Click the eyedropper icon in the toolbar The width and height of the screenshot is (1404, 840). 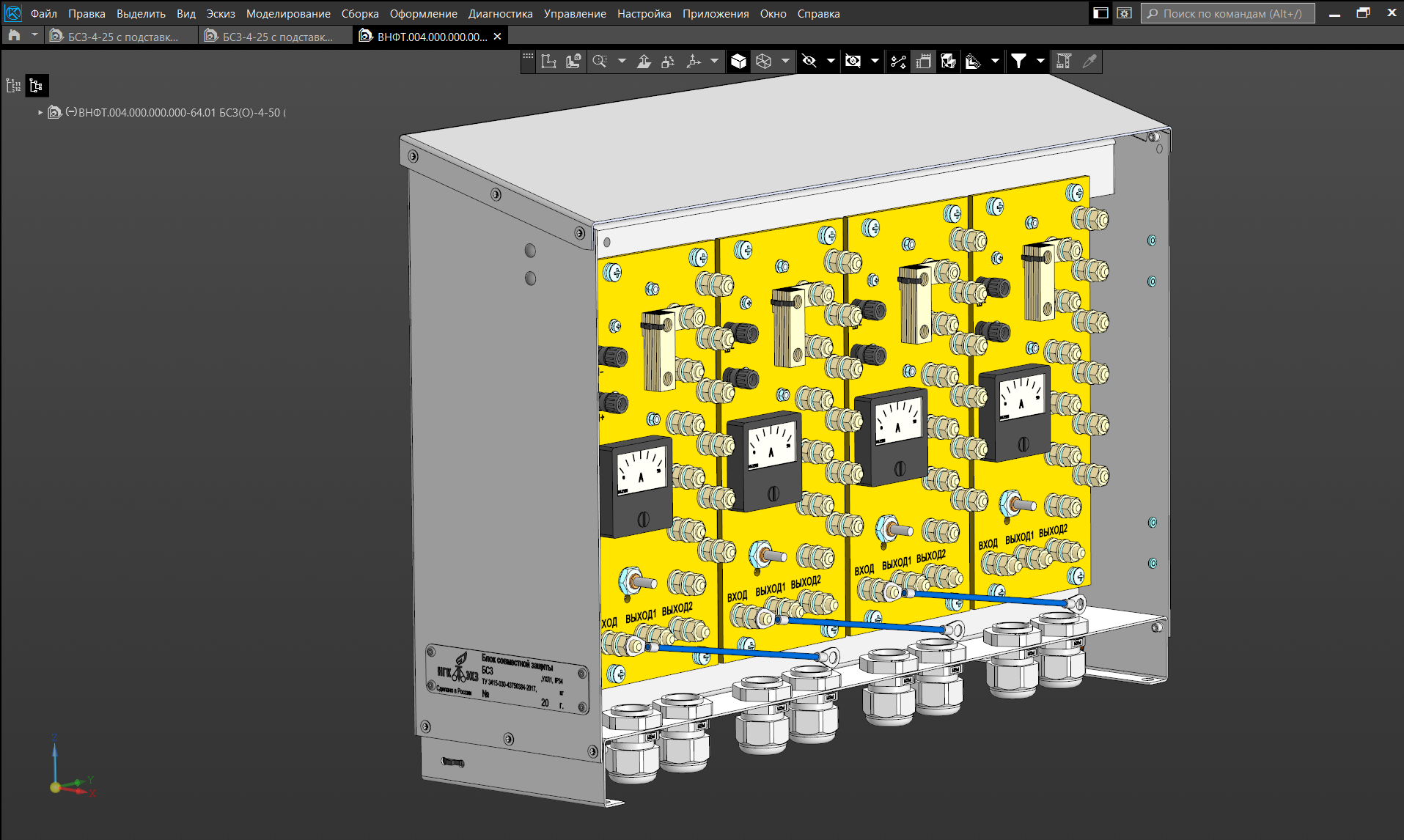coord(1089,62)
